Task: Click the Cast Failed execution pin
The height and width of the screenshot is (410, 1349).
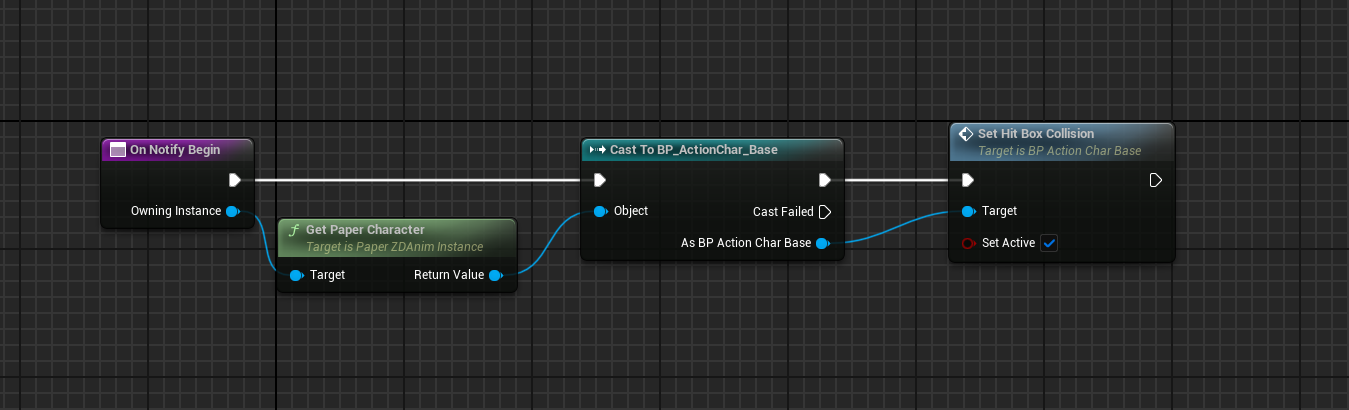Action: [x=825, y=212]
